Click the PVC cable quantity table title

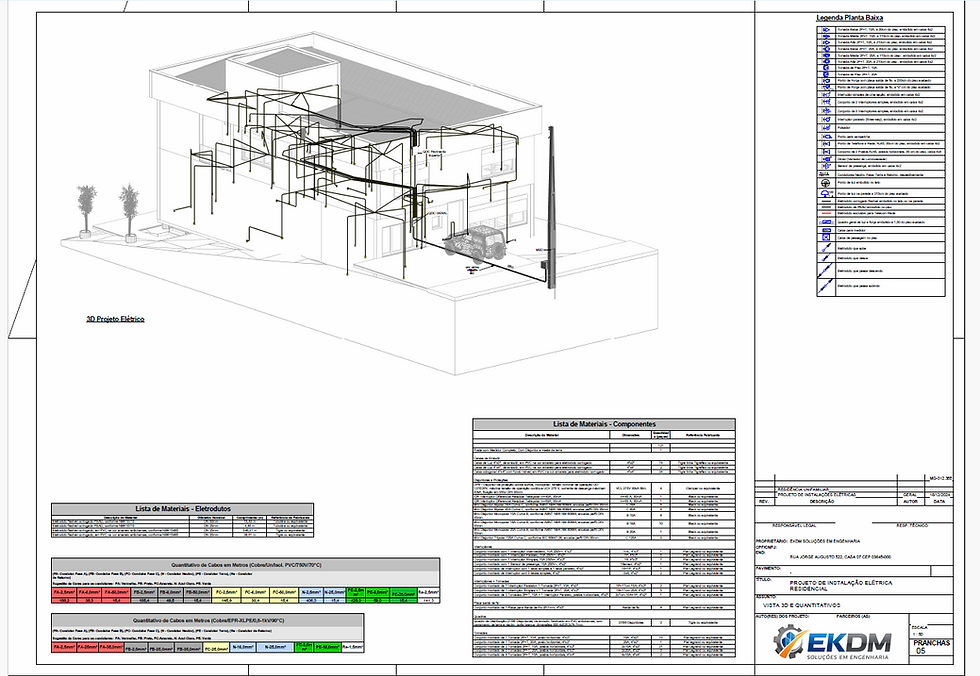coord(246,565)
